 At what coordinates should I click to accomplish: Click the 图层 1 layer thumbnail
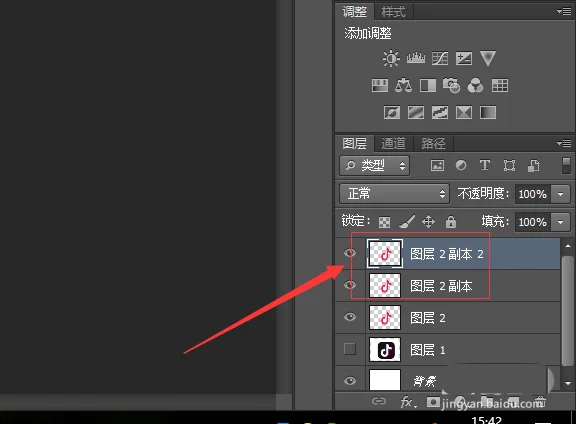tap(385, 349)
